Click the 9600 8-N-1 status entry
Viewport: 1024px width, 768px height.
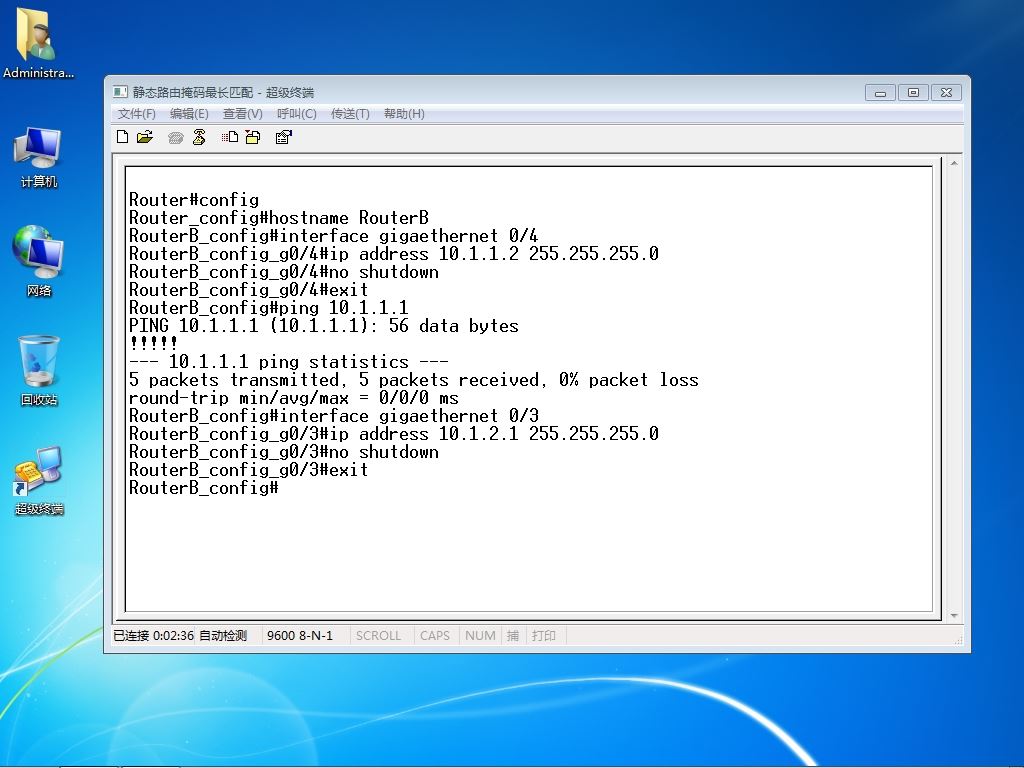300,635
